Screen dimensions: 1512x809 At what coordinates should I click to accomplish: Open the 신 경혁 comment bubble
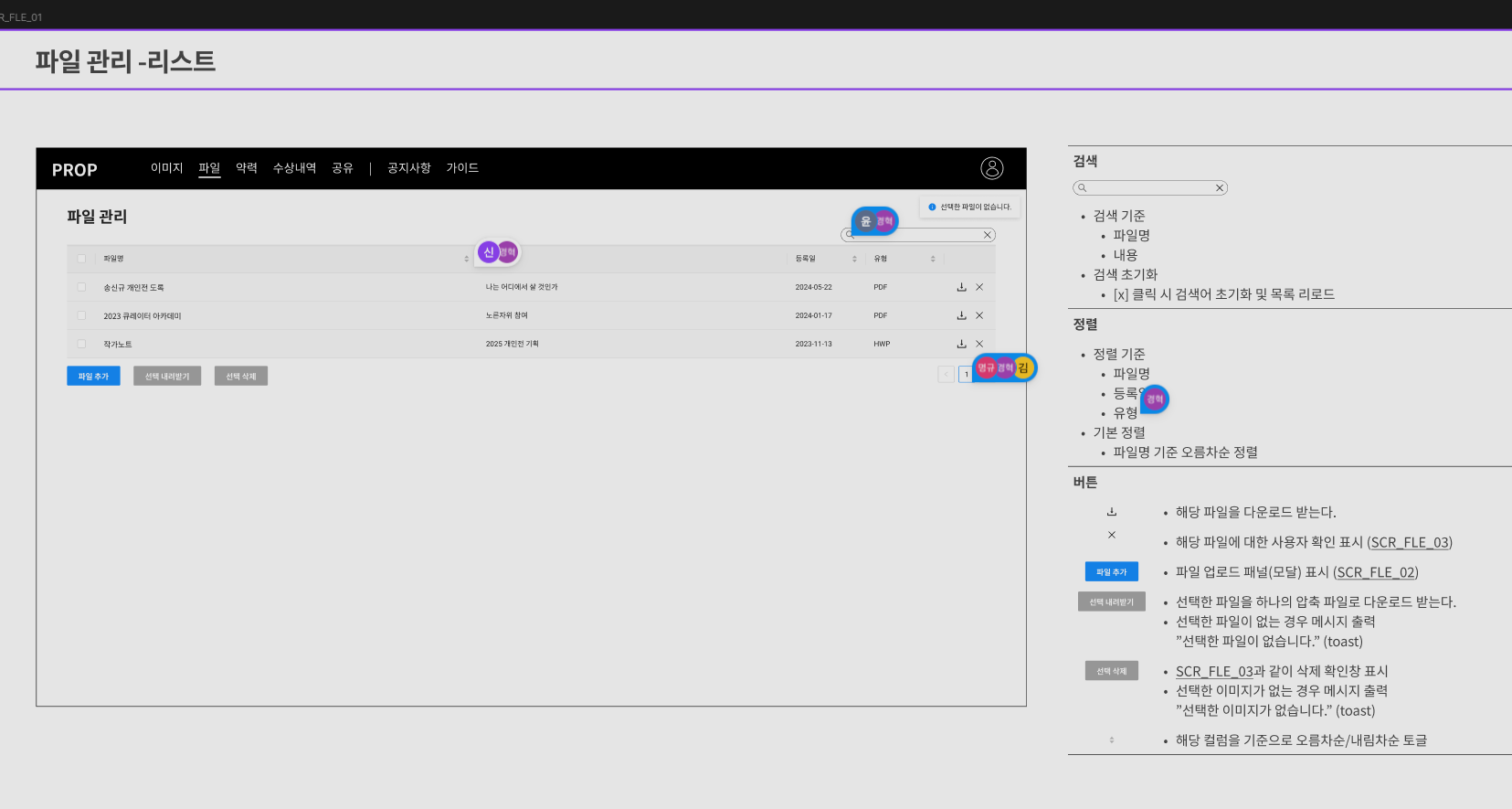click(x=497, y=252)
